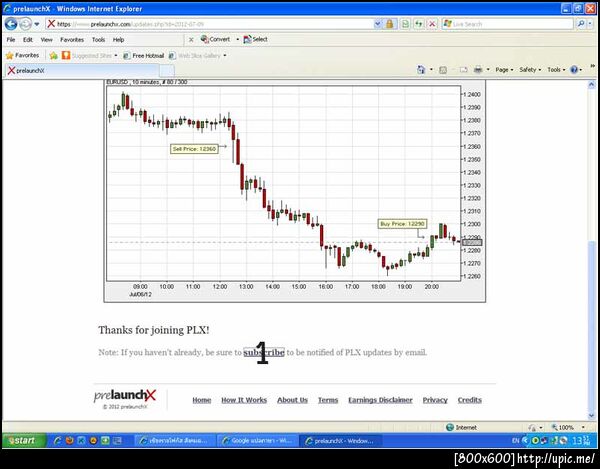This screenshot has width=600, height=469.
Task: Open the Home footer link
Action: click(202, 400)
